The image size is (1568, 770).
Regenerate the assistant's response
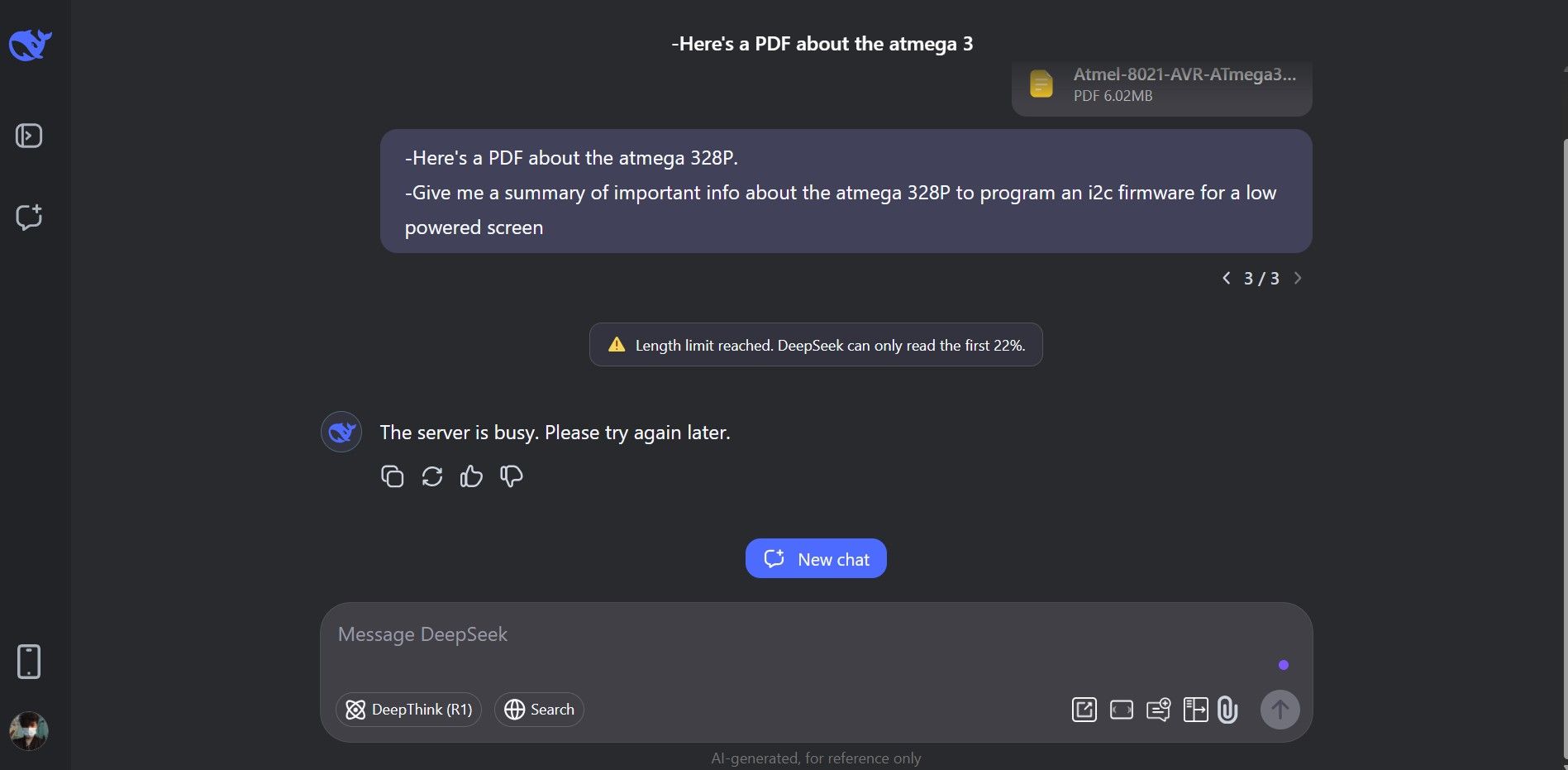pyautogui.click(x=431, y=476)
